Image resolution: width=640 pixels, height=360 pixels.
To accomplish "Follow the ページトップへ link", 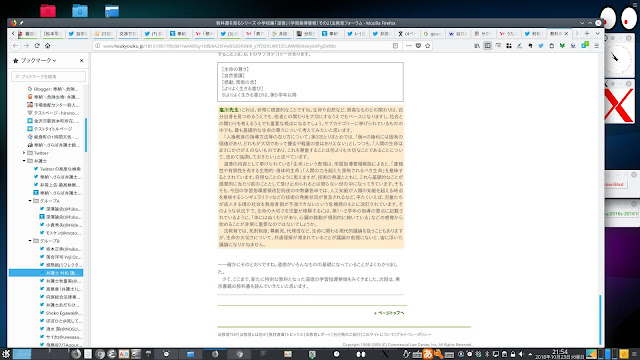I will [389, 313].
